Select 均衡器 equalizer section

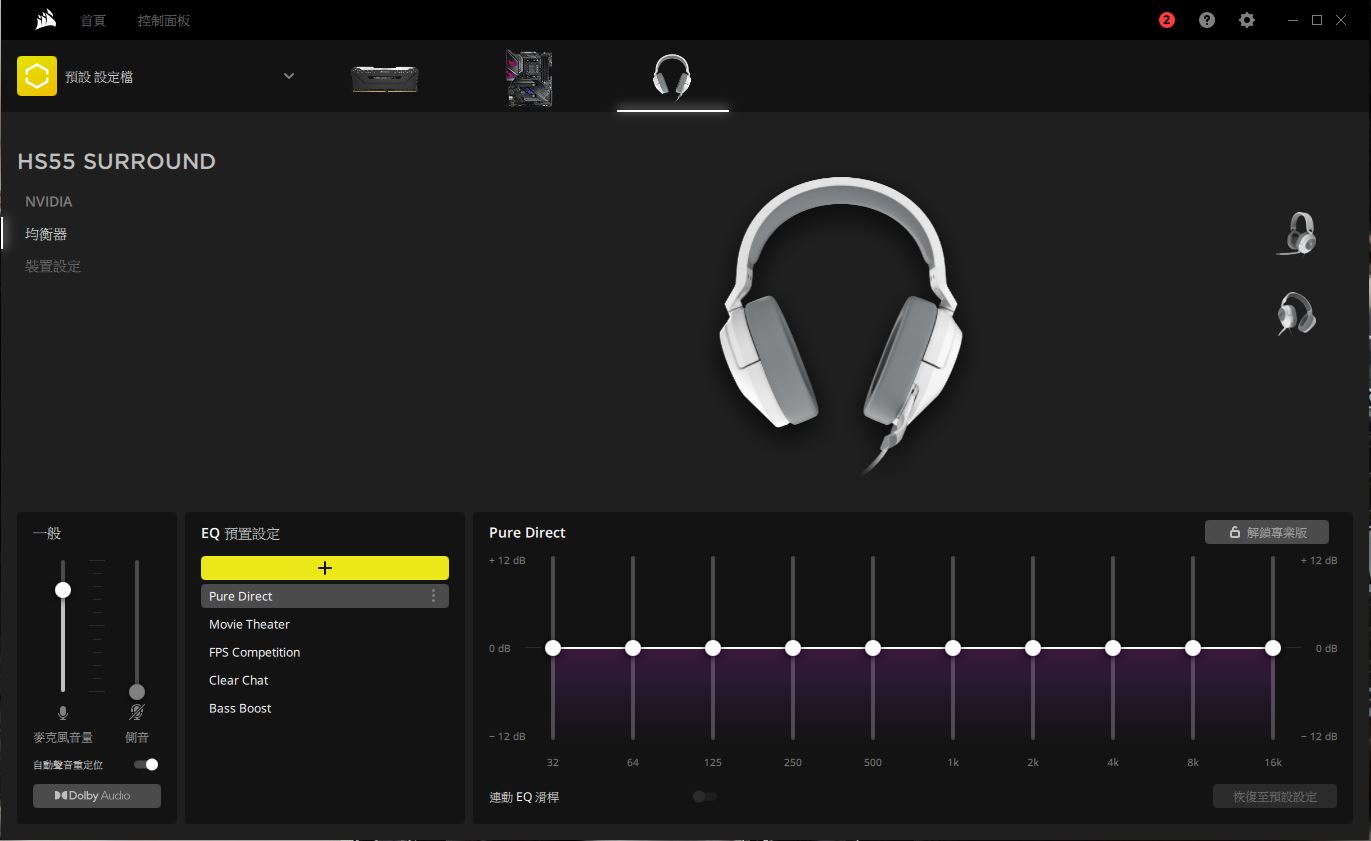tap(46, 234)
